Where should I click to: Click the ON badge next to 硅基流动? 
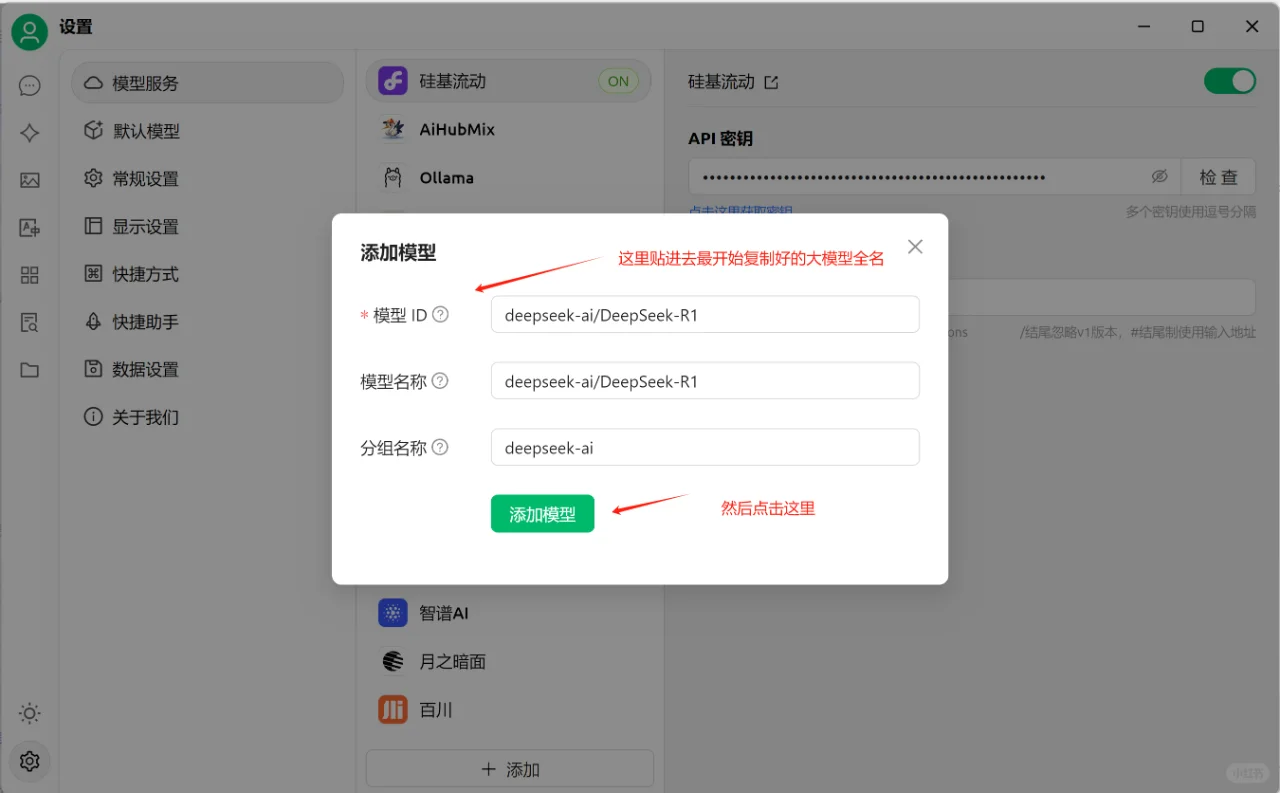[x=618, y=81]
